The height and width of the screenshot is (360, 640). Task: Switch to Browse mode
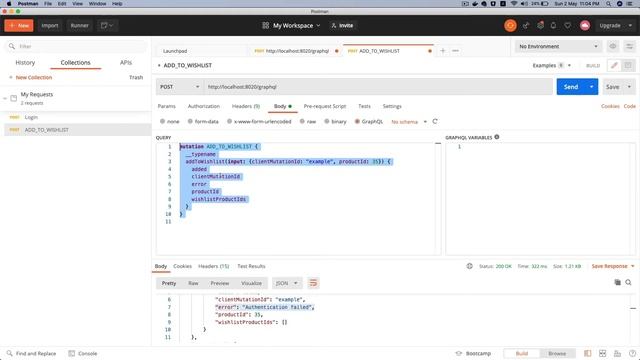[x=557, y=353]
